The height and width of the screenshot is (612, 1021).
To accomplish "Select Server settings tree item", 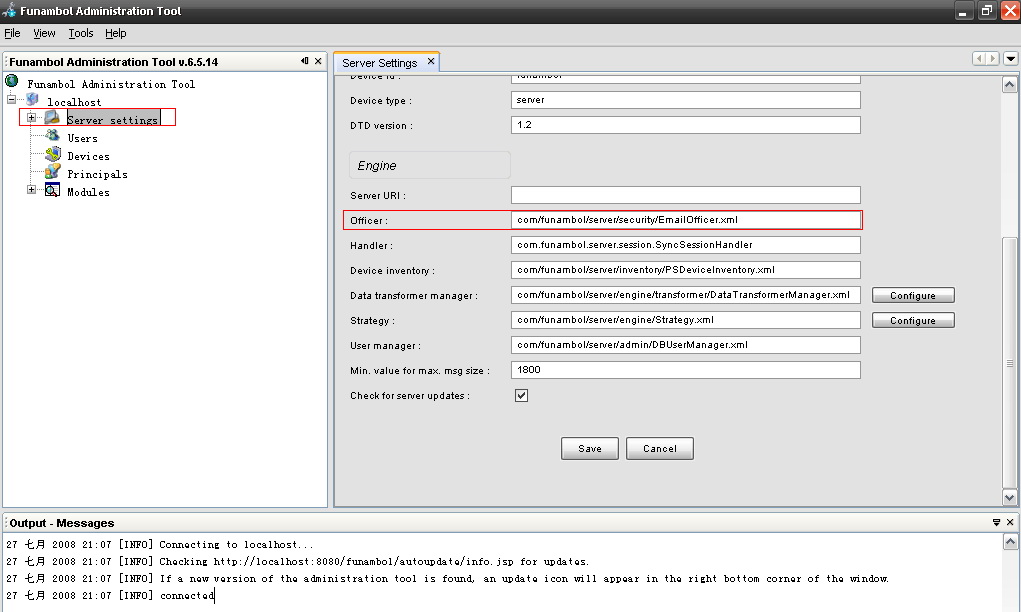I will coord(113,120).
